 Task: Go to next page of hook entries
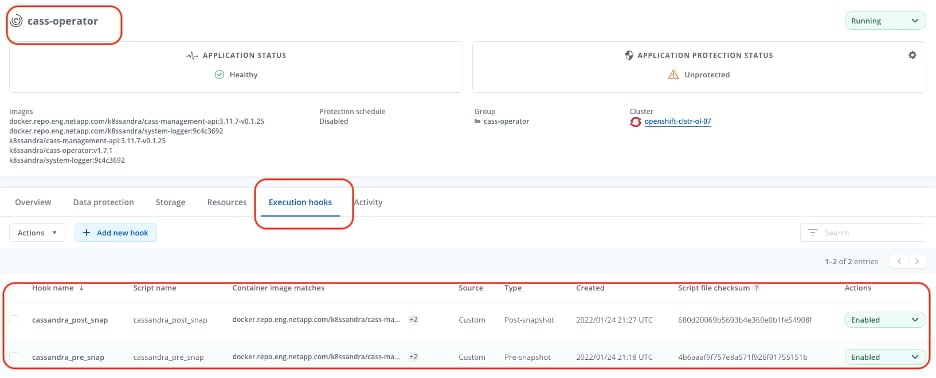[917, 261]
